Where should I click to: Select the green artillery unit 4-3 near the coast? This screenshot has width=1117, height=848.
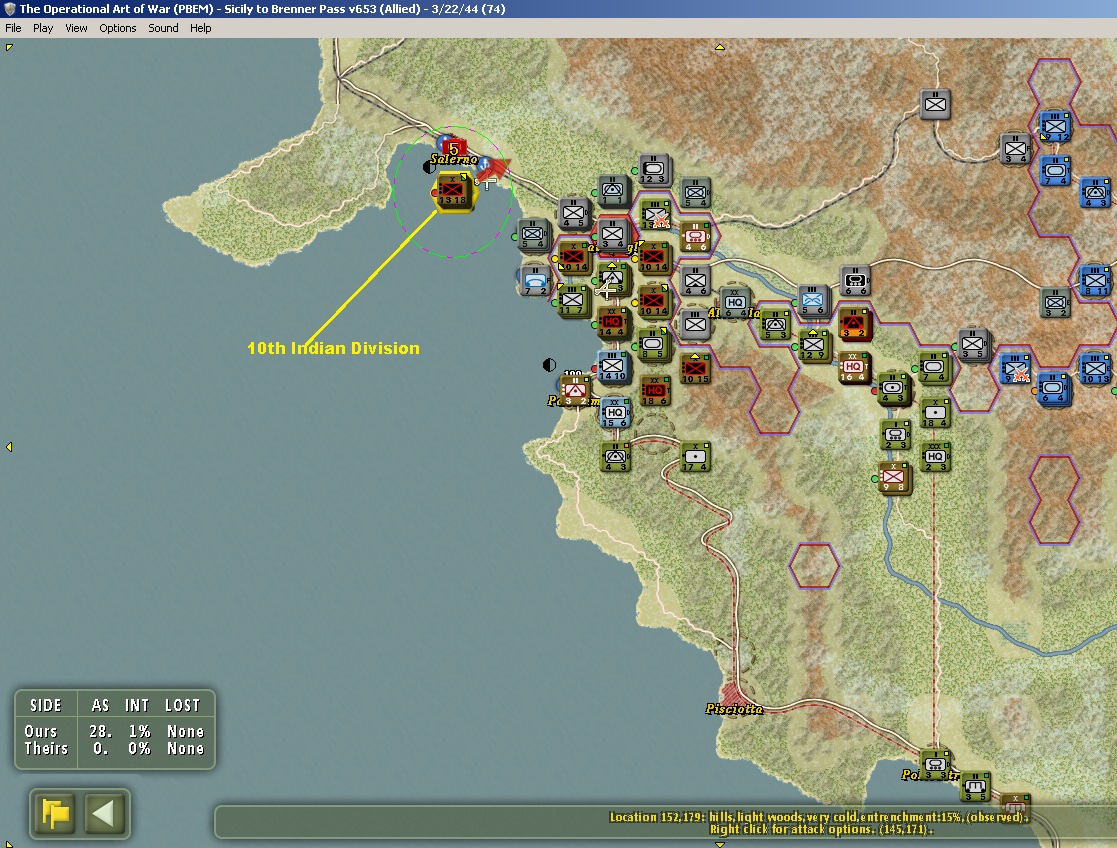(x=614, y=457)
